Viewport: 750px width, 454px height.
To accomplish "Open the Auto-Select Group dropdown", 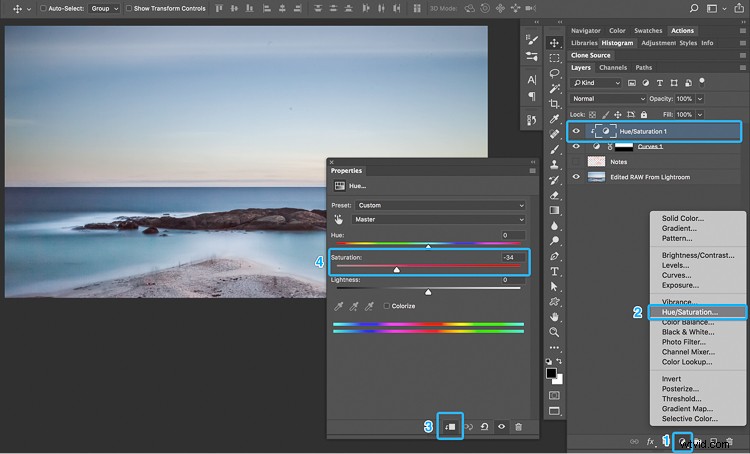I will [x=104, y=8].
